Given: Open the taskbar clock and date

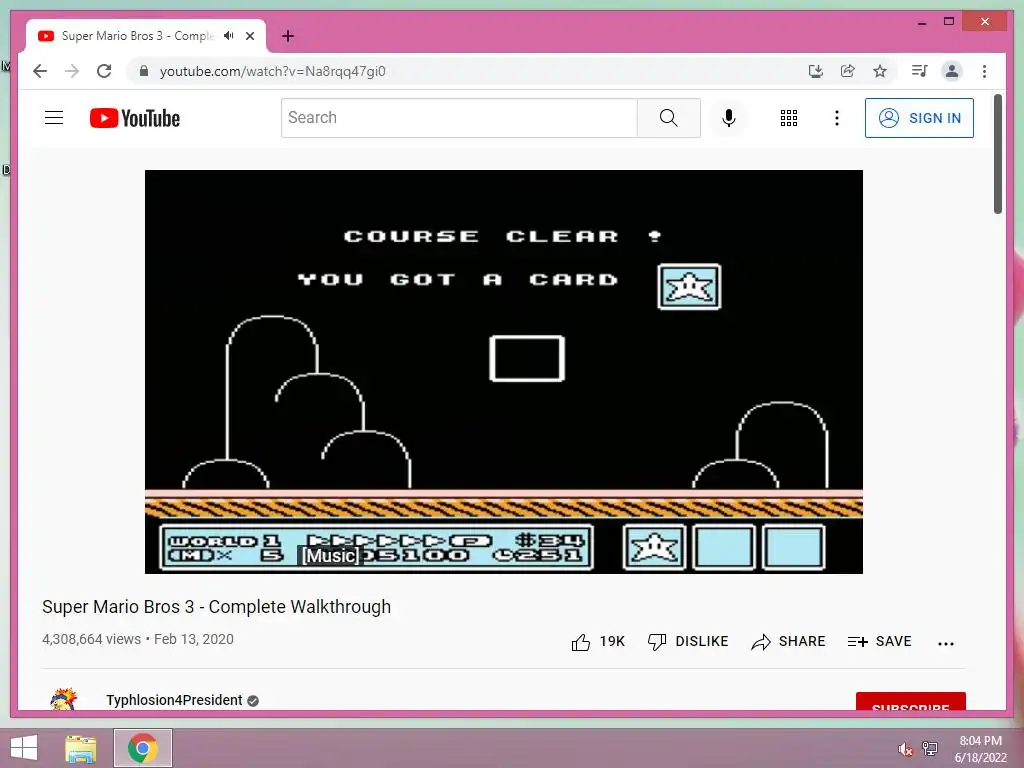Looking at the screenshot, I should tap(980, 749).
